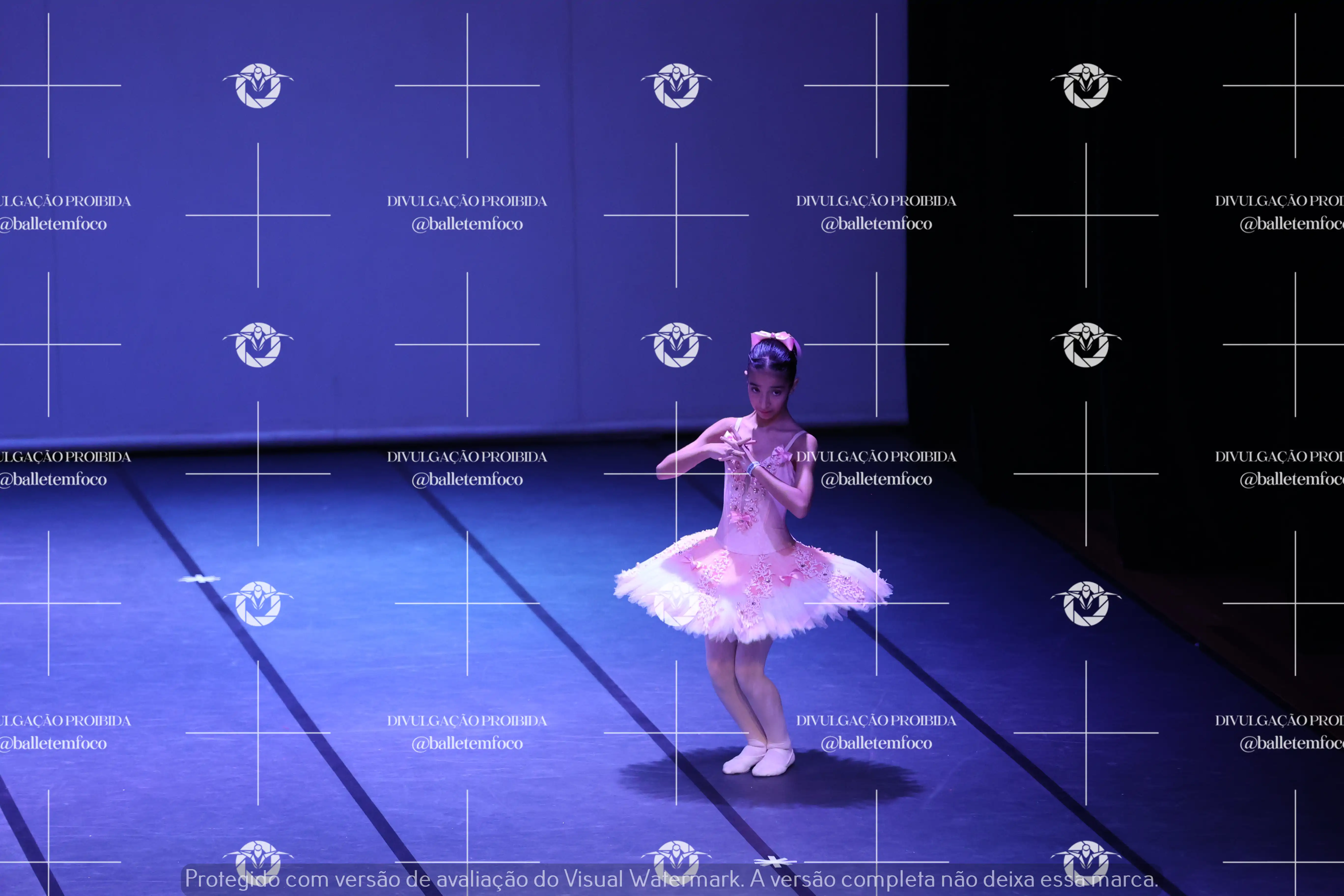Click the white cross tape mark on left floor
This screenshot has width=1344, height=896.
[x=199, y=579]
